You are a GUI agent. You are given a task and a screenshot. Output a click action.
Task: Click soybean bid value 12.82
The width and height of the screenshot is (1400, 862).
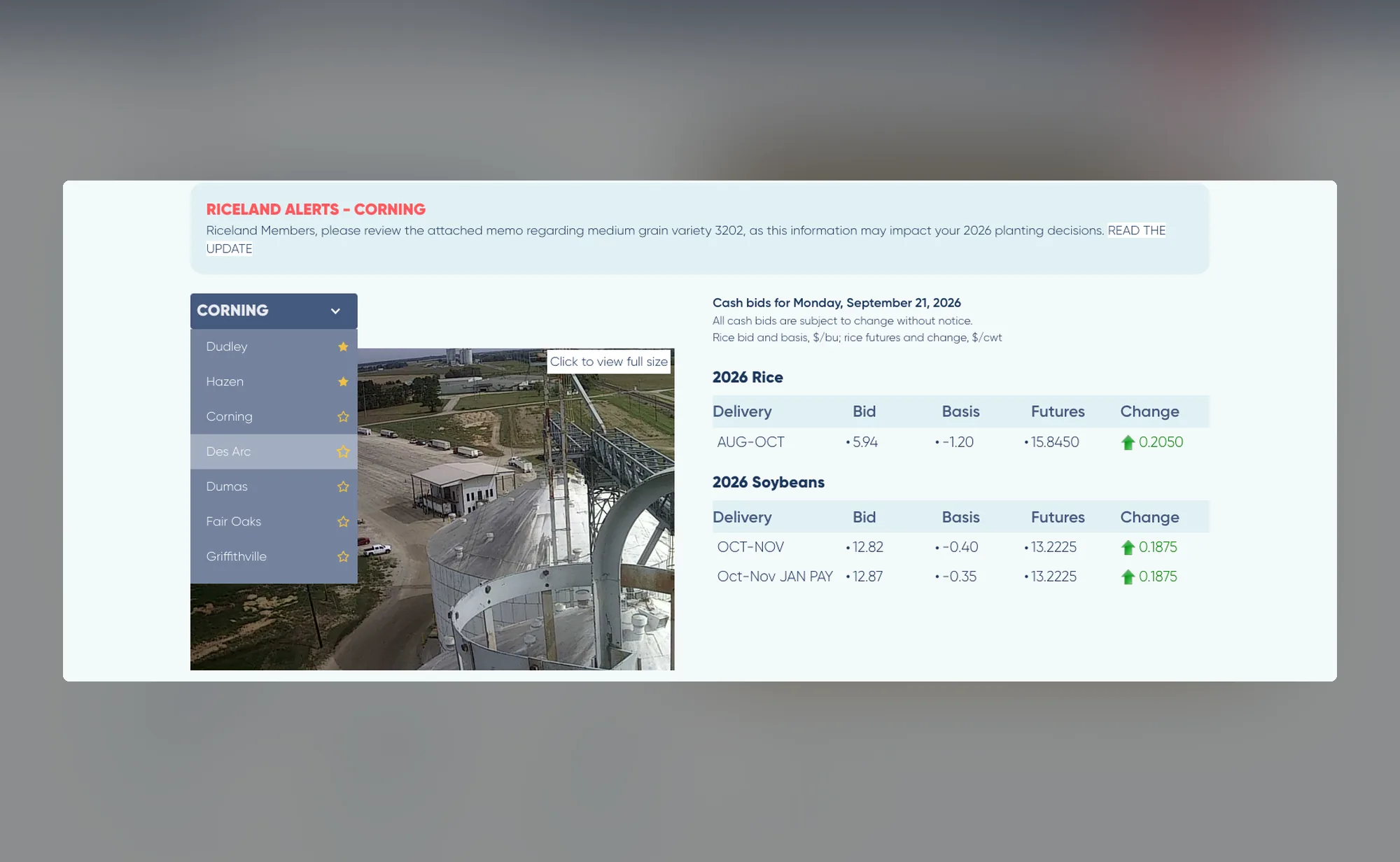868,547
